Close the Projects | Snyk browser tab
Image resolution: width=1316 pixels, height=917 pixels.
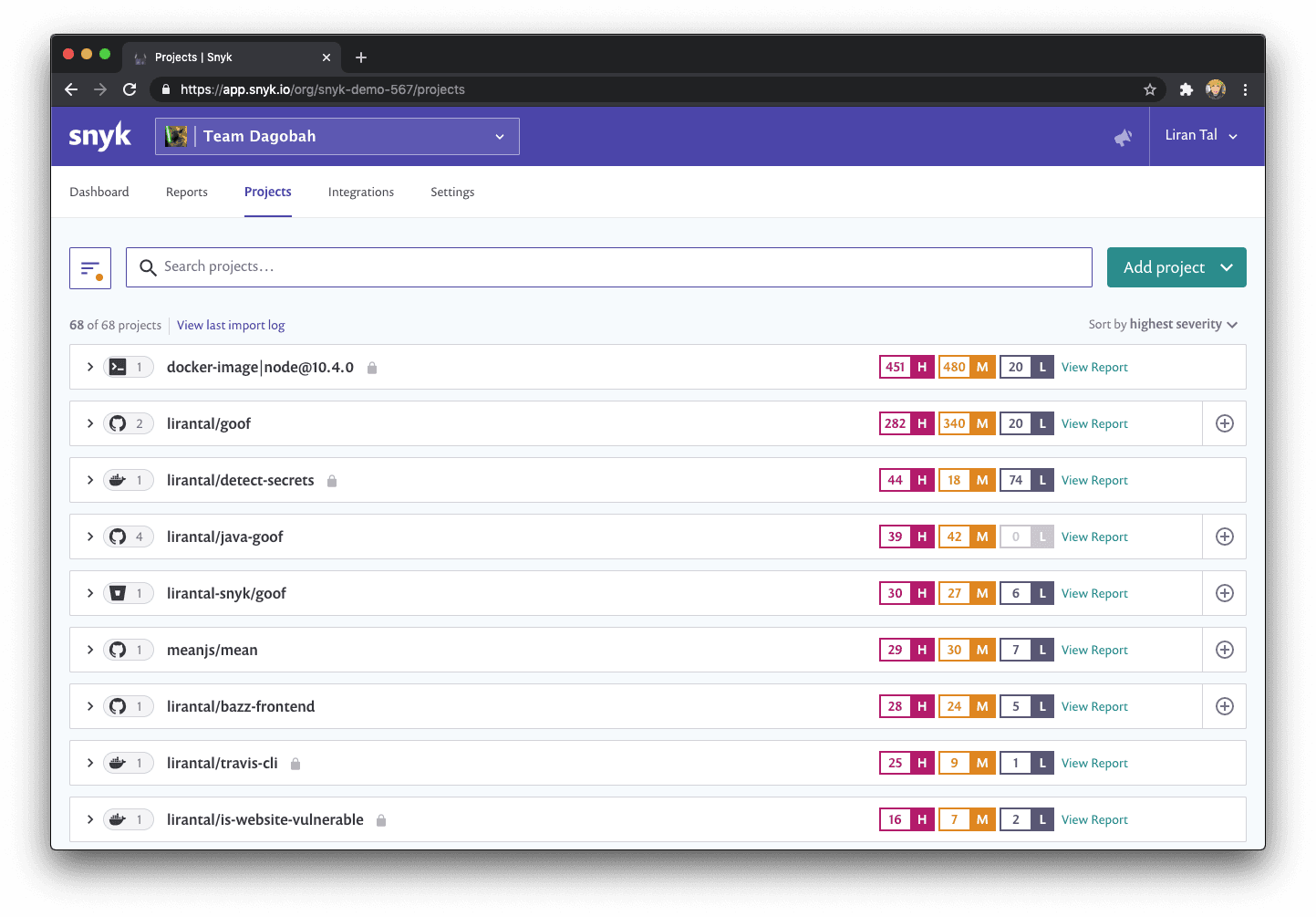coord(326,57)
